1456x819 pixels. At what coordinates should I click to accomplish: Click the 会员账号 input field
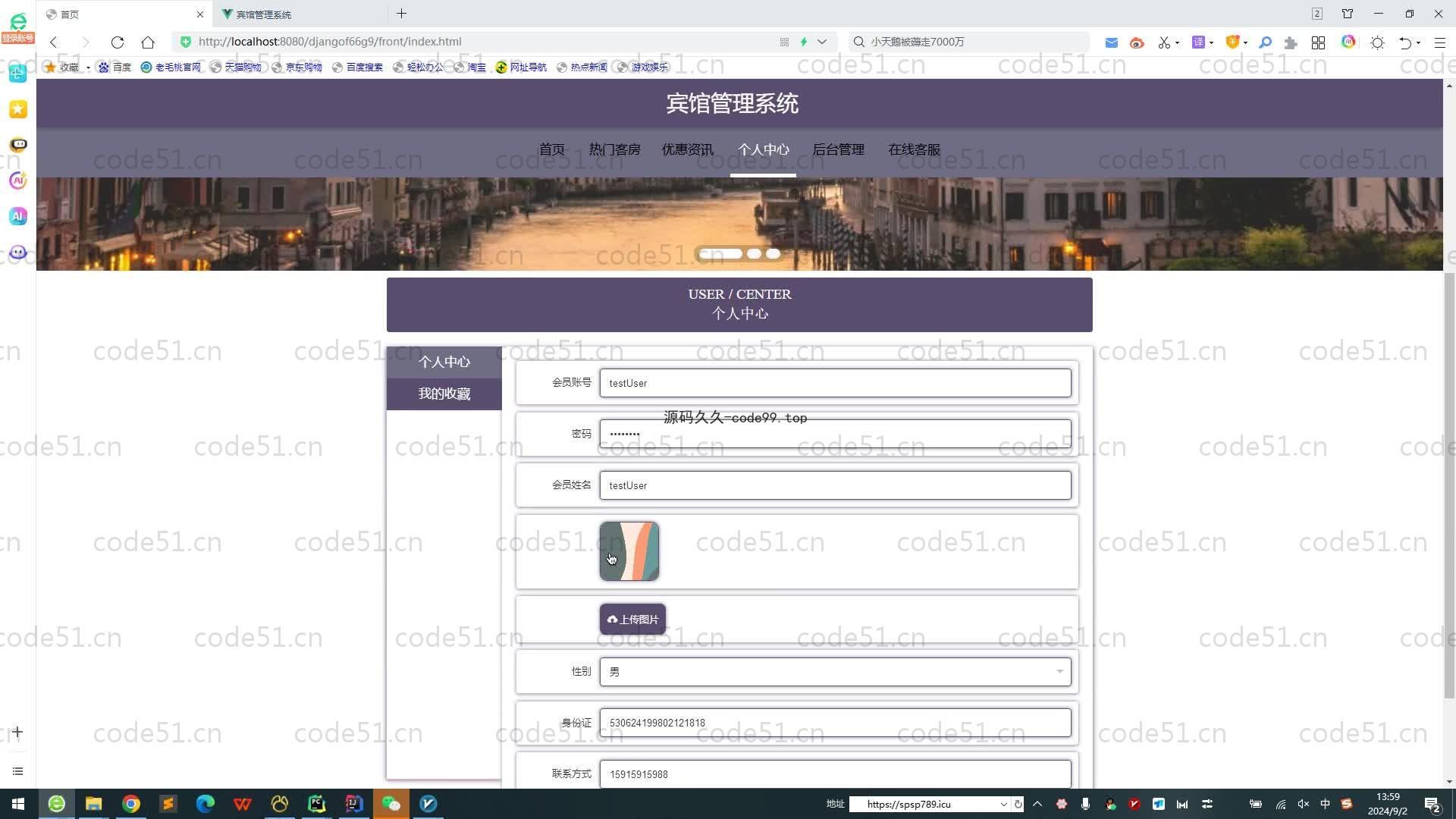pos(835,383)
